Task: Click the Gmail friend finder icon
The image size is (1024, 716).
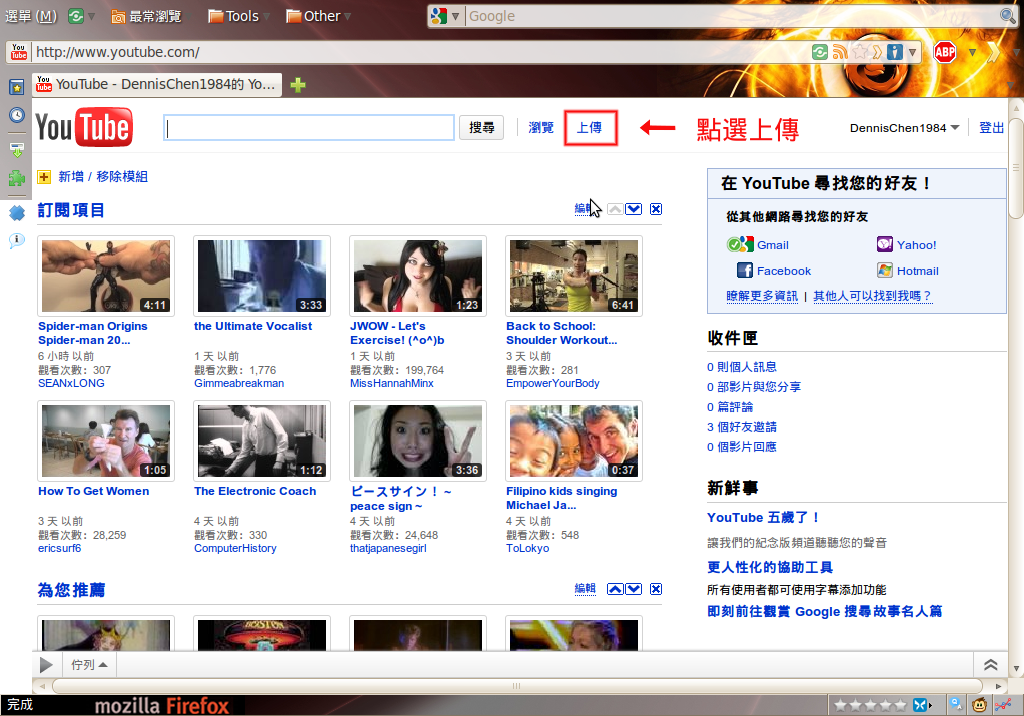Action: coord(740,244)
